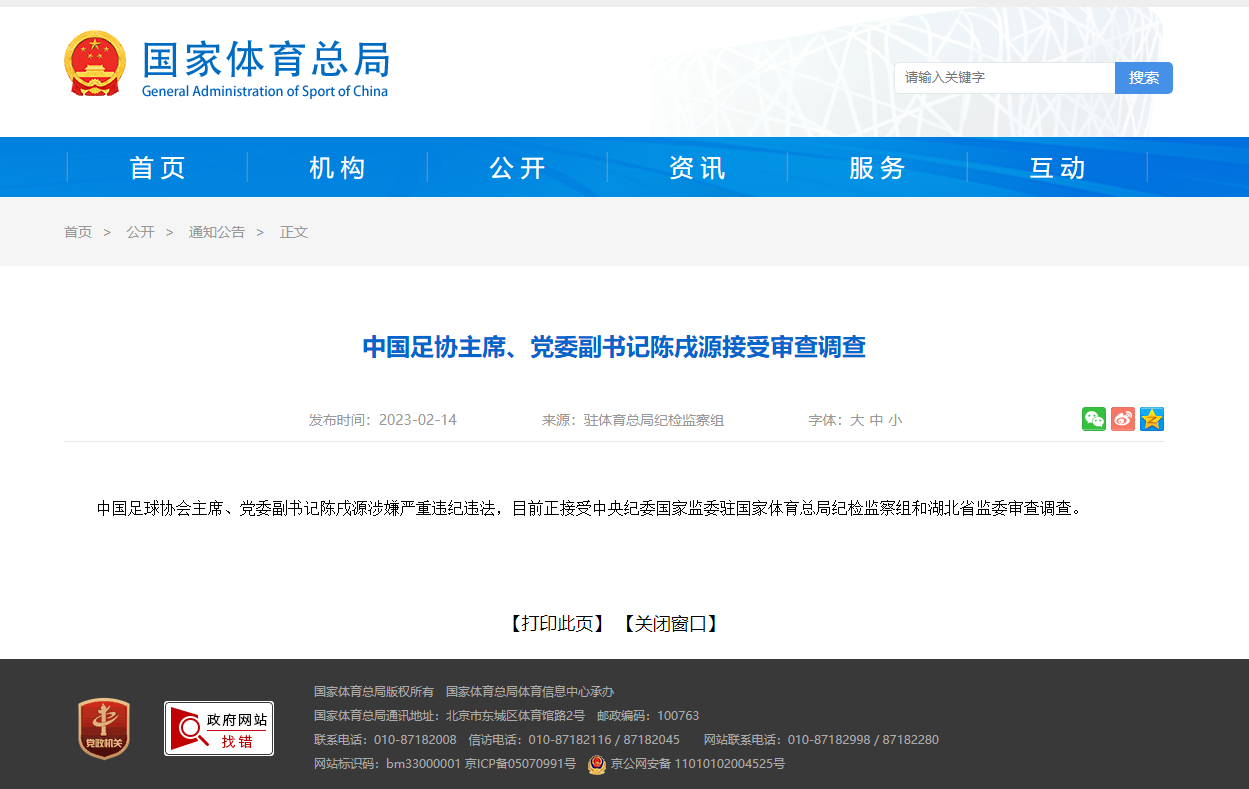Screen dimensions: 1249x789
Task: Click the police badge icon beside 京公网安备
Action: coord(597,765)
